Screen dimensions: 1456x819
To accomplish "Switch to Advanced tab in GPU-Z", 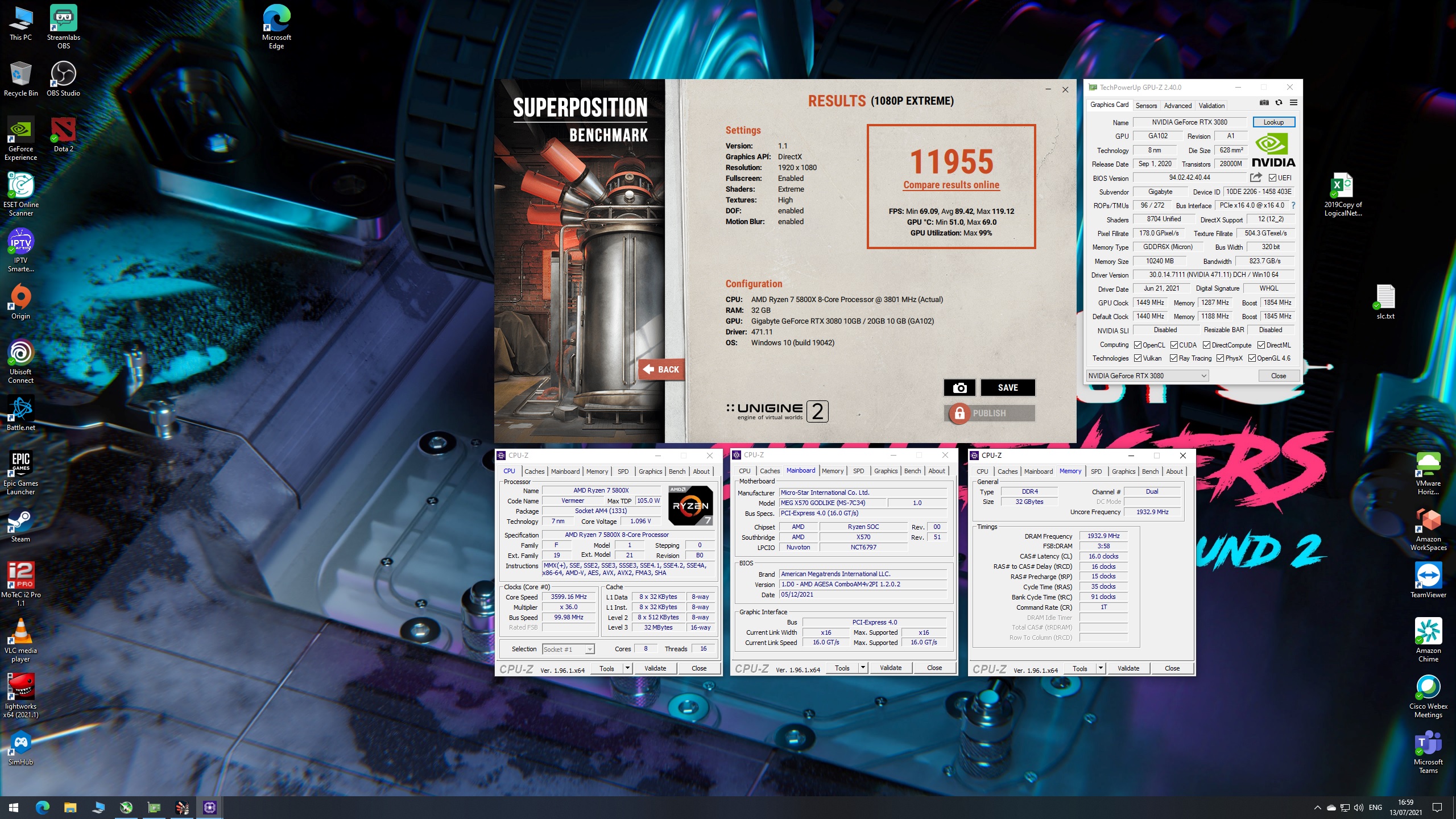I will click(1177, 106).
